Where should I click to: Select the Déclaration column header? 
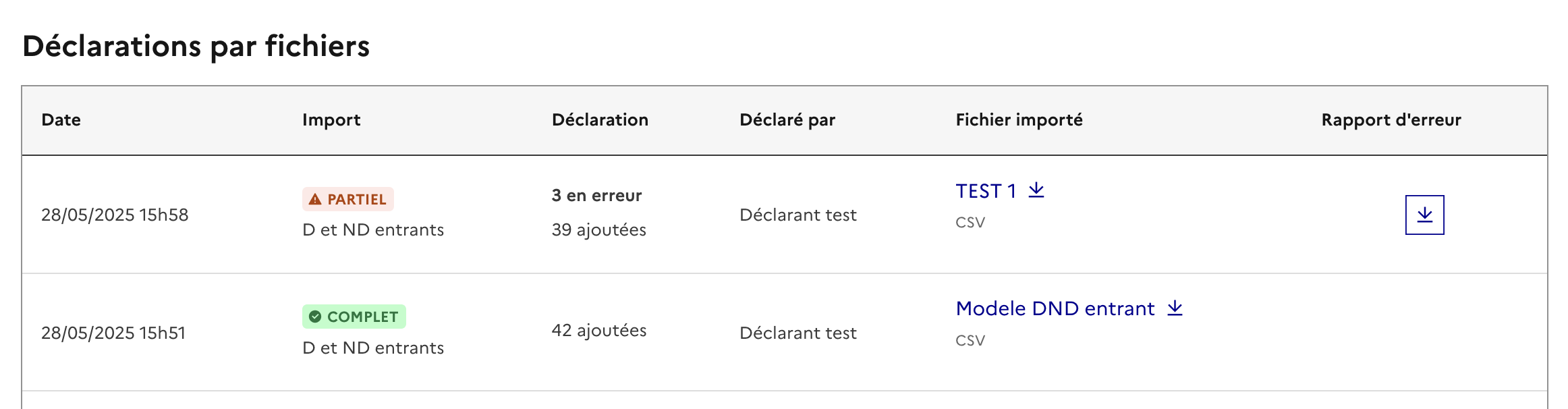click(x=600, y=120)
